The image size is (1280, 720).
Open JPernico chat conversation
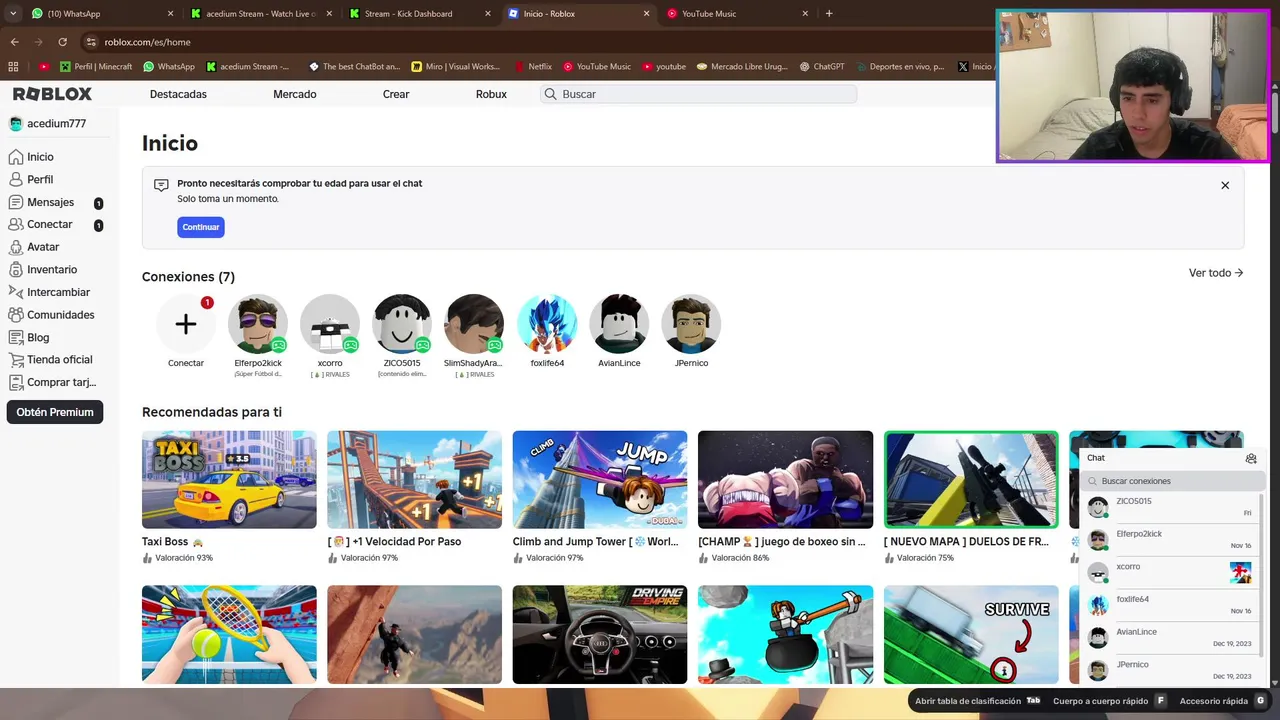point(1170,670)
